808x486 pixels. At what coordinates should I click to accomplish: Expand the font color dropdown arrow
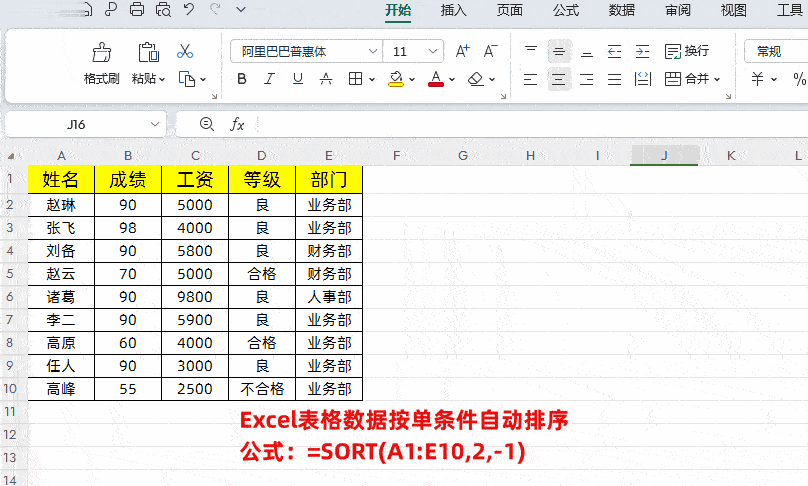[452, 79]
